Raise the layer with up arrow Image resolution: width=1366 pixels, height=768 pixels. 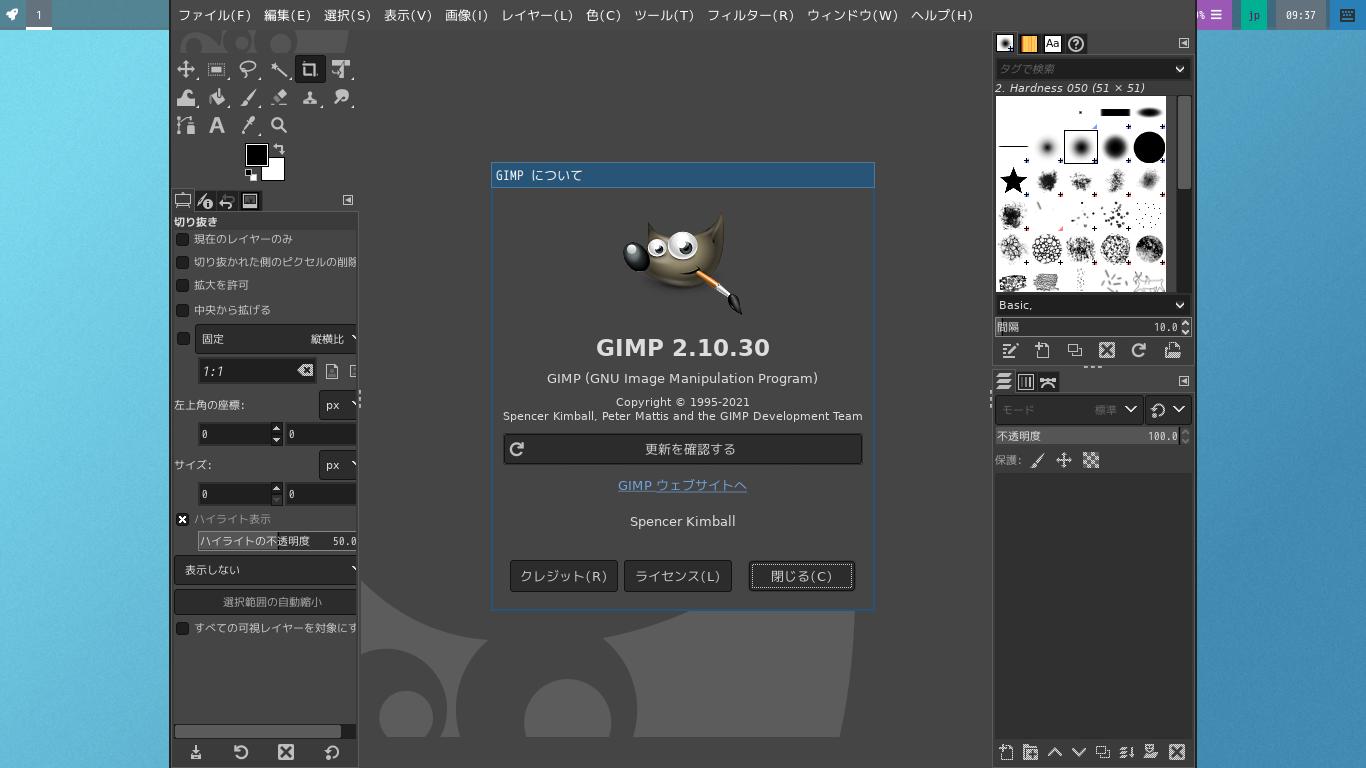tap(1055, 752)
